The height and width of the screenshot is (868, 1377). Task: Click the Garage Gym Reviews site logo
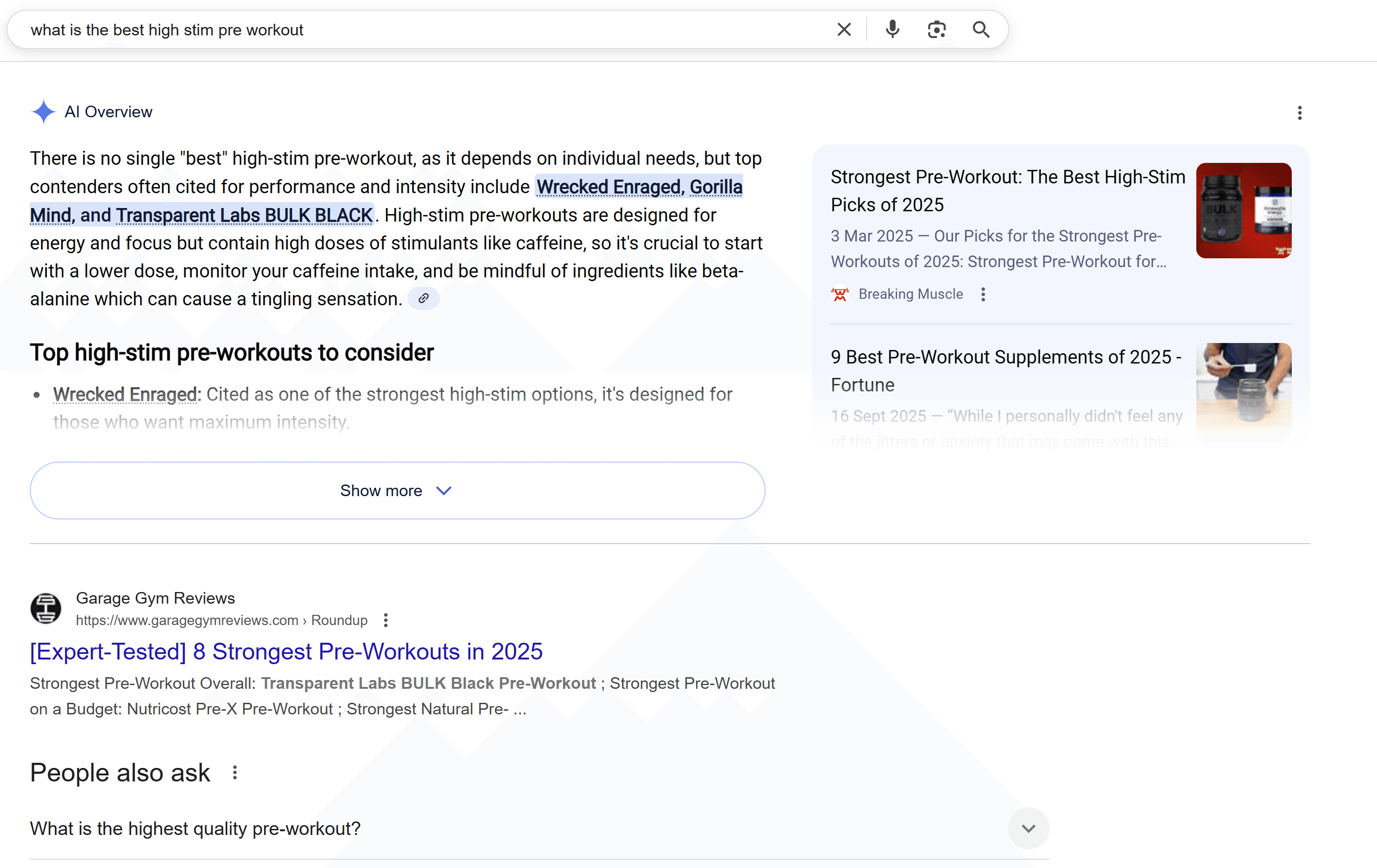[45, 609]
